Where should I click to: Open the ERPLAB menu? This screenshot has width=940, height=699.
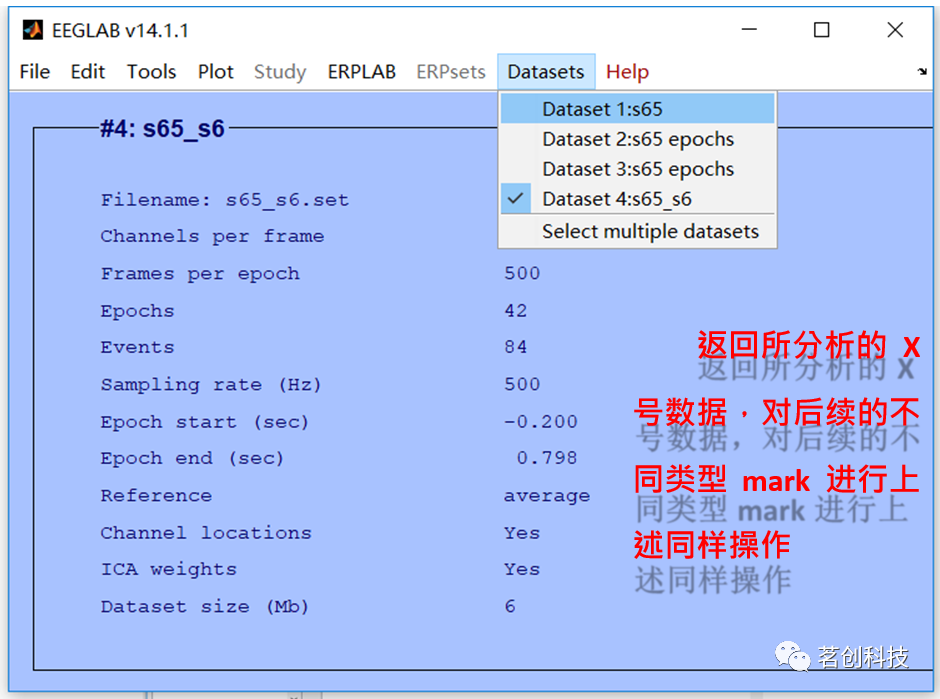click(361, 71)
